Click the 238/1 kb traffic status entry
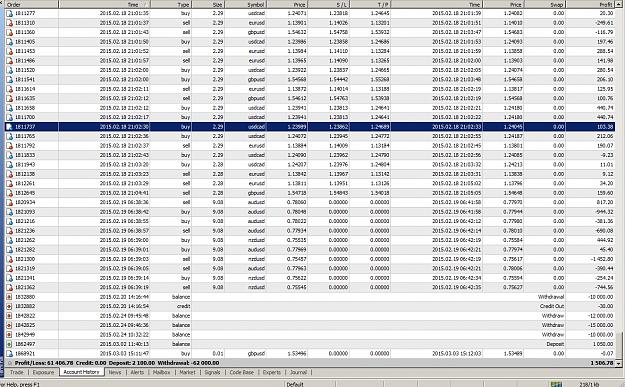Viewport: 625px width, 387px height. [x=589, y=384]
